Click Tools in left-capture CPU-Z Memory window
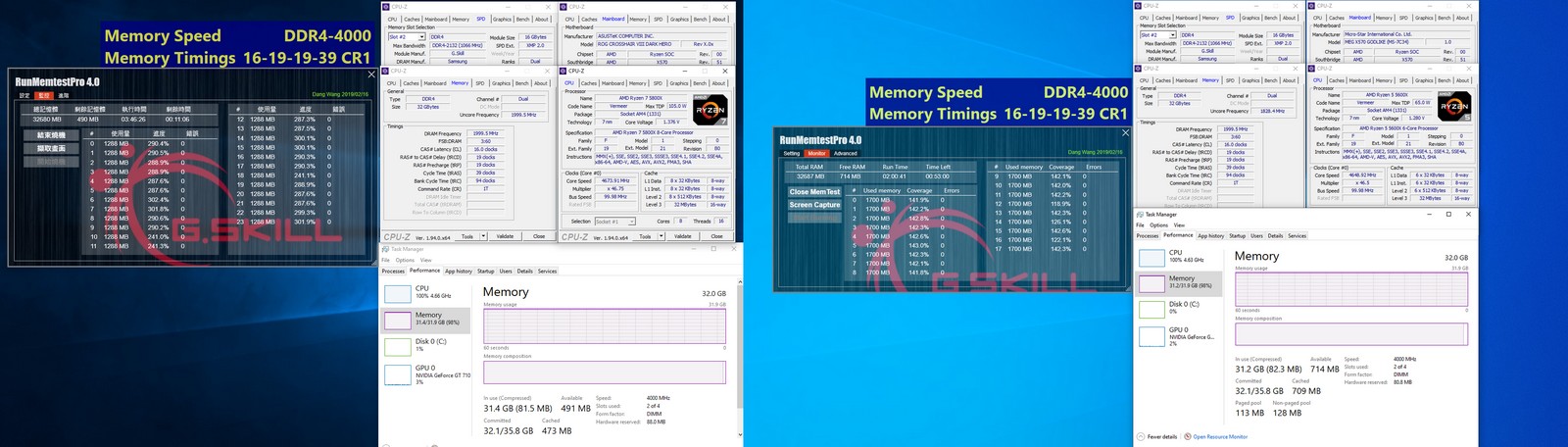The height and width of the screenshot is (447, 1568). coord(466,236)
